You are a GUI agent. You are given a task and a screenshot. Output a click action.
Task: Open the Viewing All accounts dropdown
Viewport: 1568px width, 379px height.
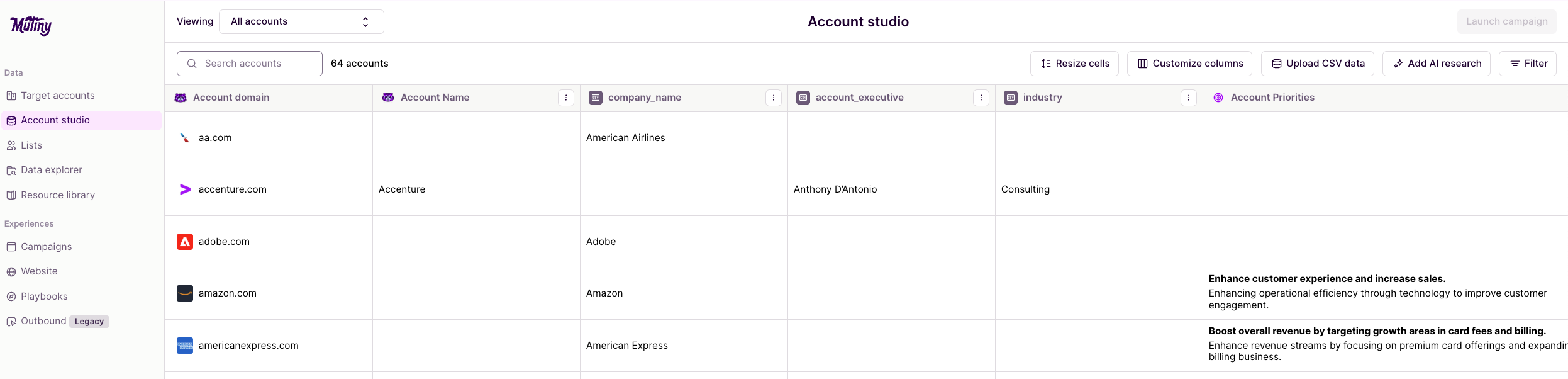click(x=301, y=21)
